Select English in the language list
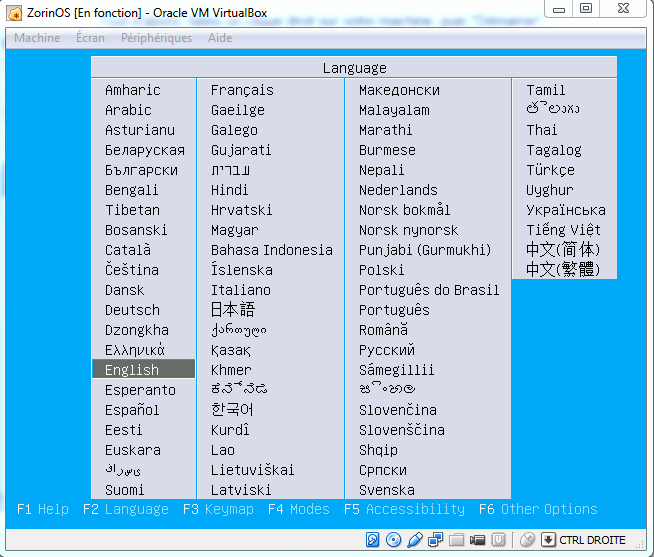 click(143, 369)
